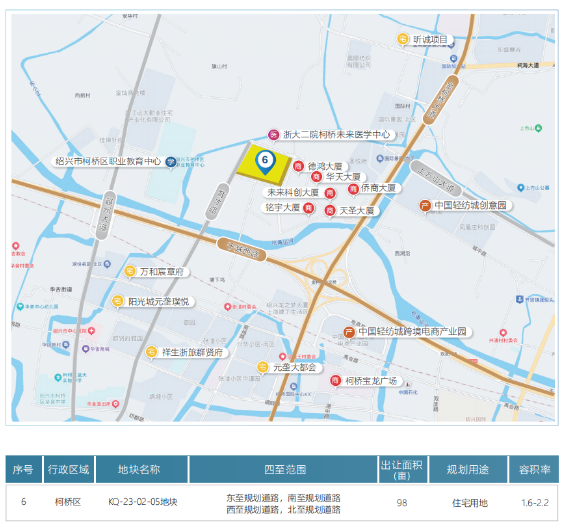Screen dimensions: 567x528
Task: Click the red marker for 柯桥宝龙广场
Action: pos(335,380)
